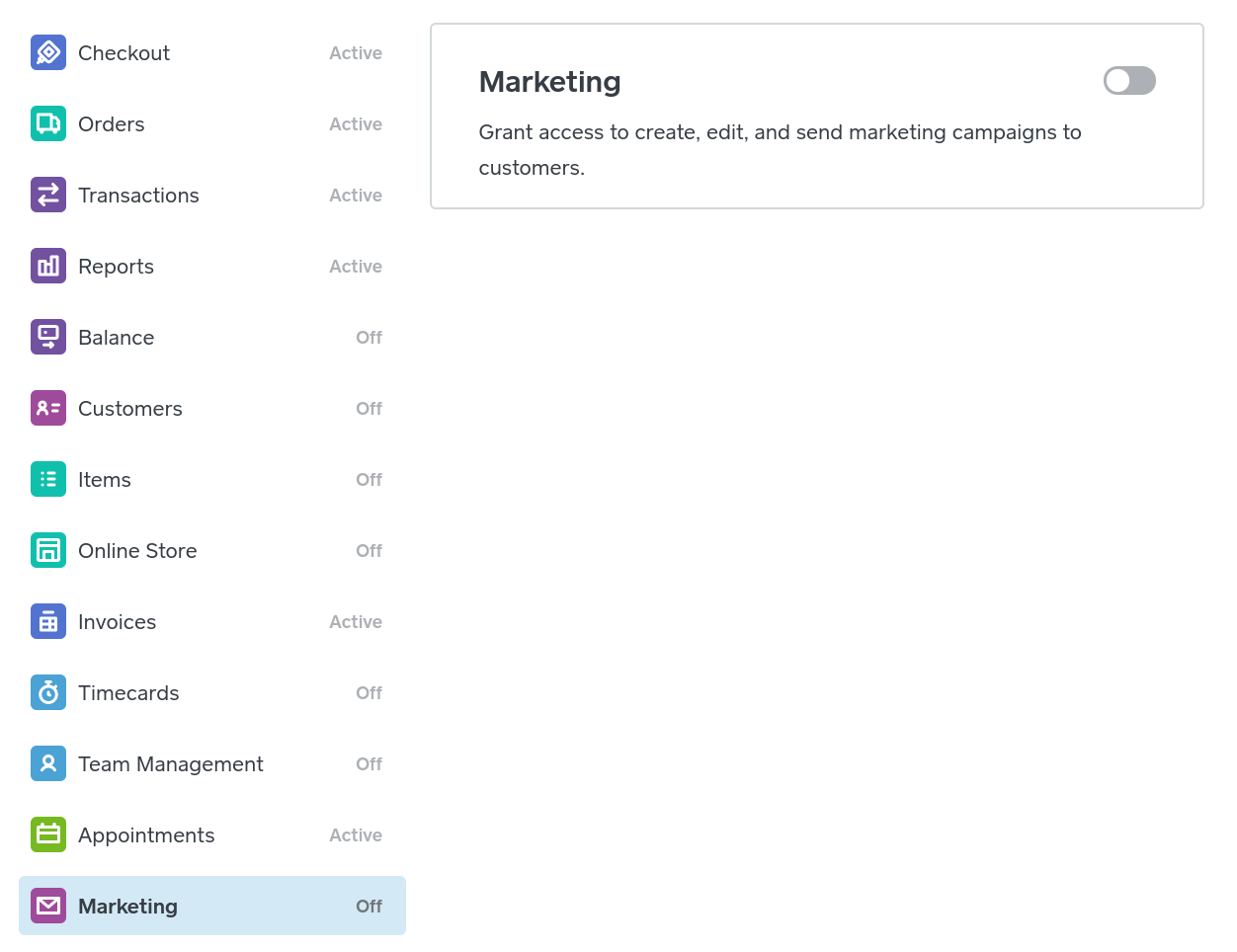1237x952 pixels.
Task: Enable the Marketing permission toggle
Action: (1129, 81)
